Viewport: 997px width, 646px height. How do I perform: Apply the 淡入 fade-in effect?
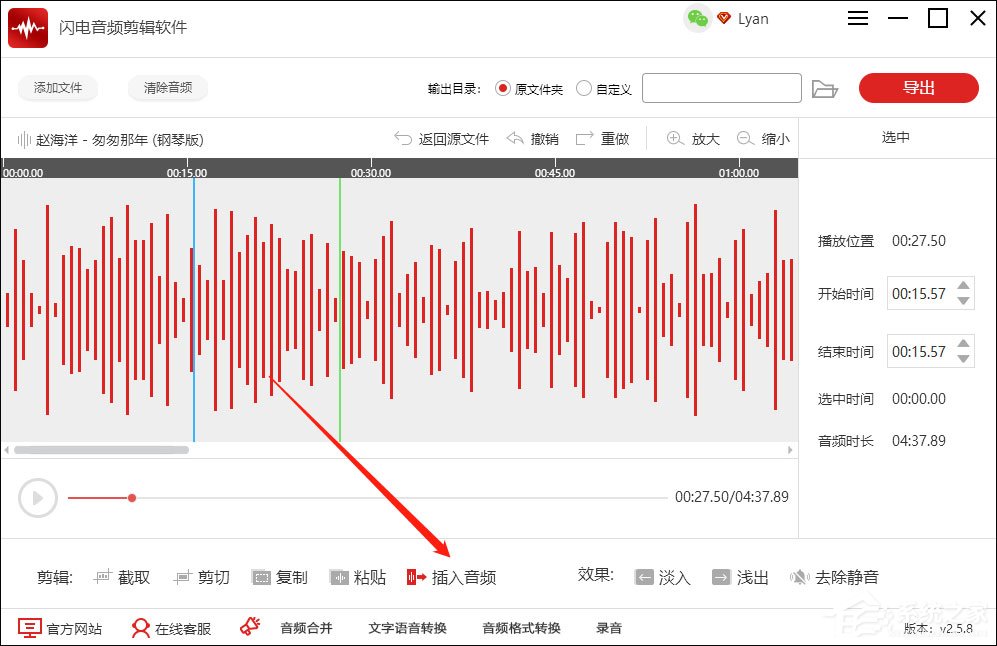point(661,577)
